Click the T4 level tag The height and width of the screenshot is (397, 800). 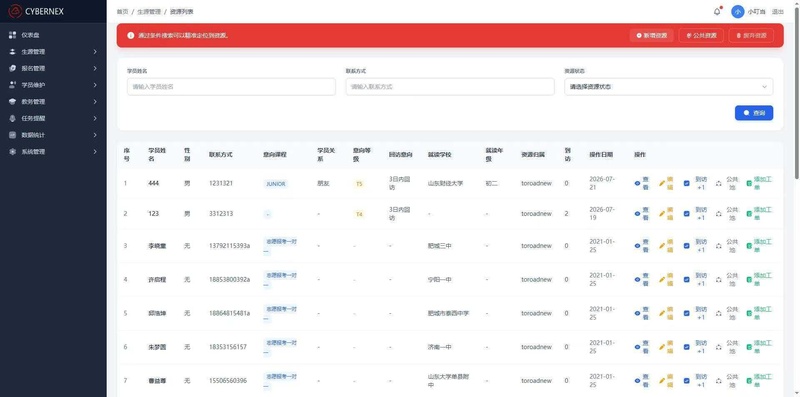[359, 214]
